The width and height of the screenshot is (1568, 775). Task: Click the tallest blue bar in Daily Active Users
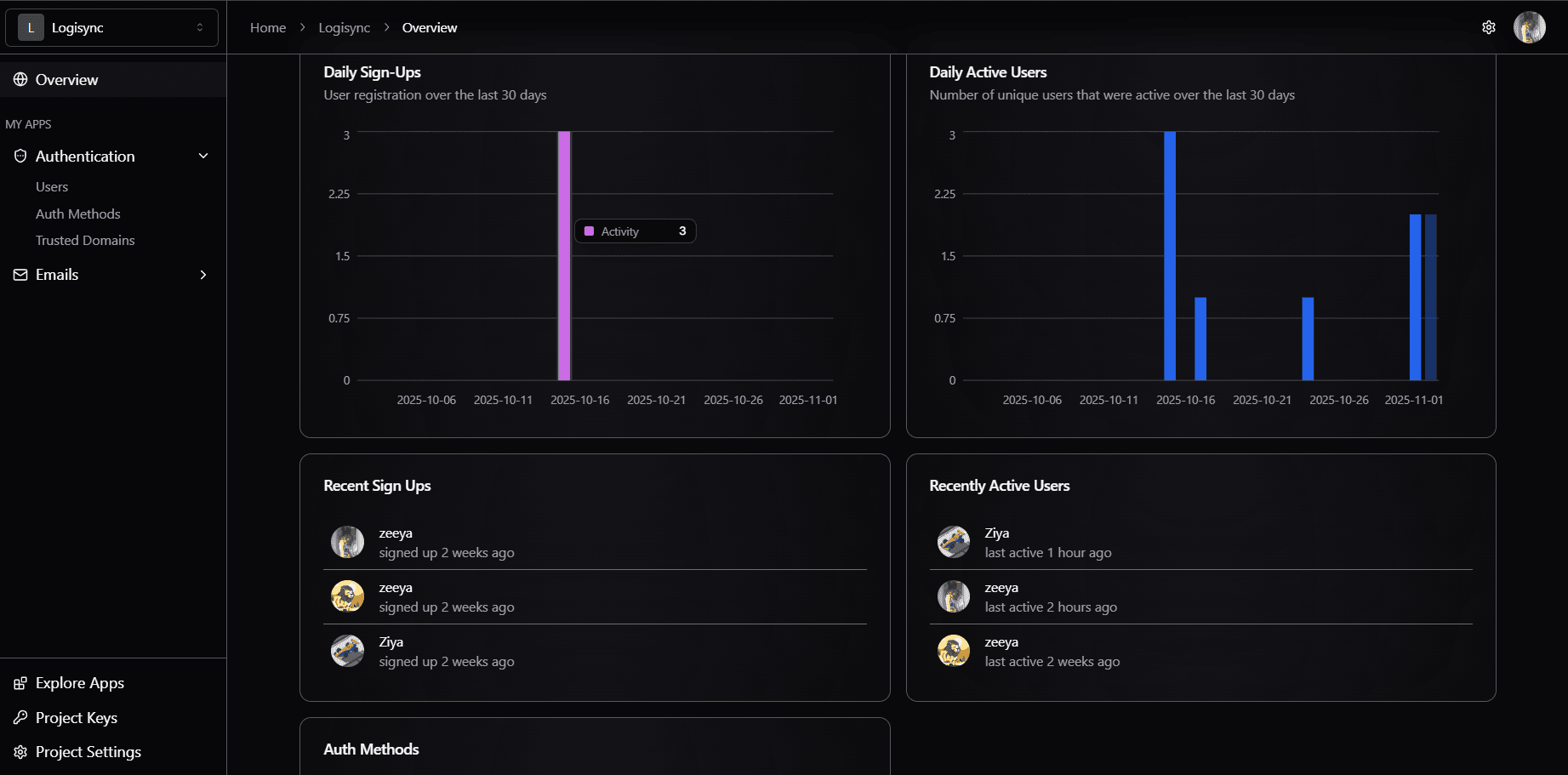point(1170,255)
